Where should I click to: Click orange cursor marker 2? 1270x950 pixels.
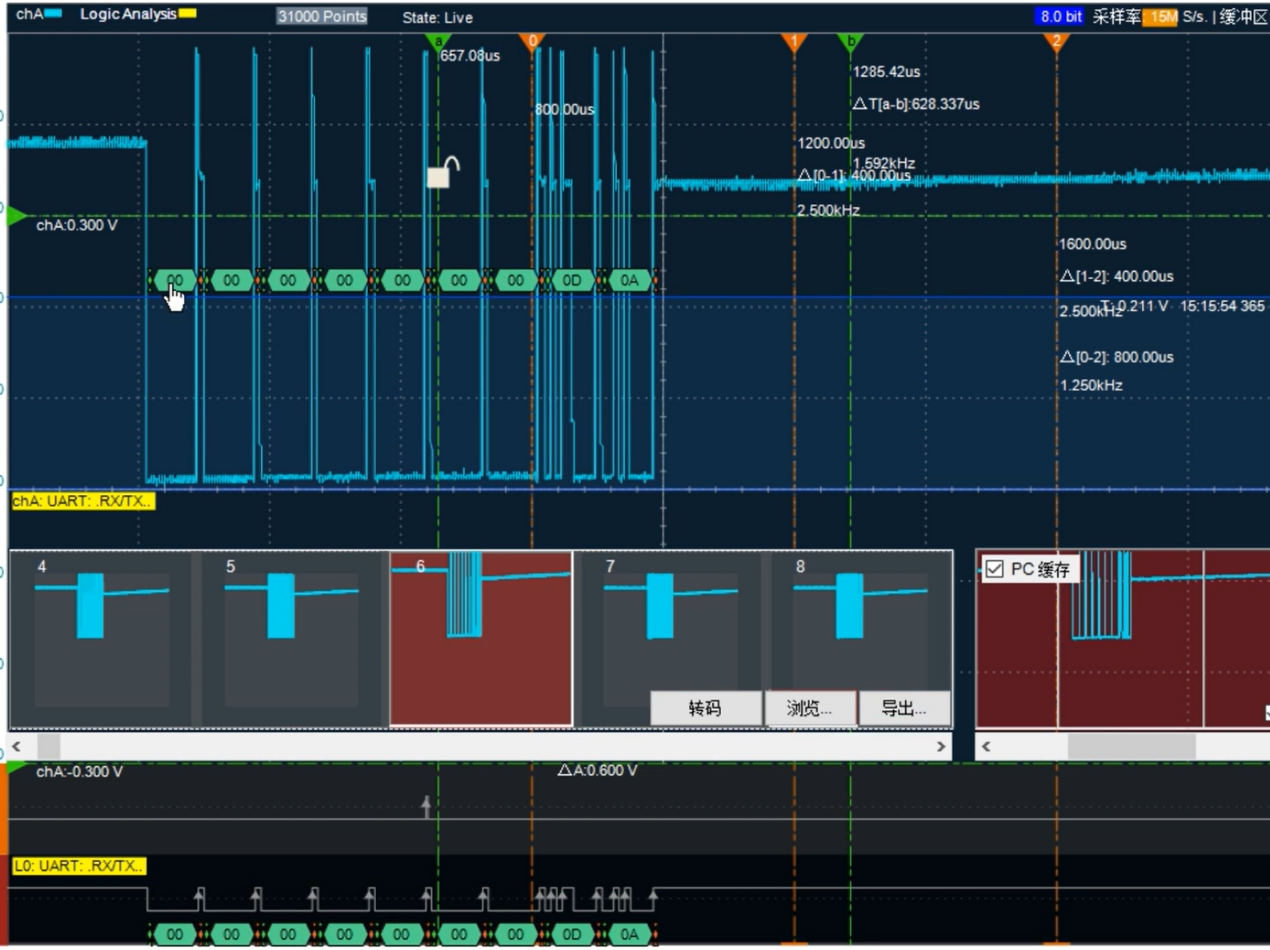point(1056,41)
